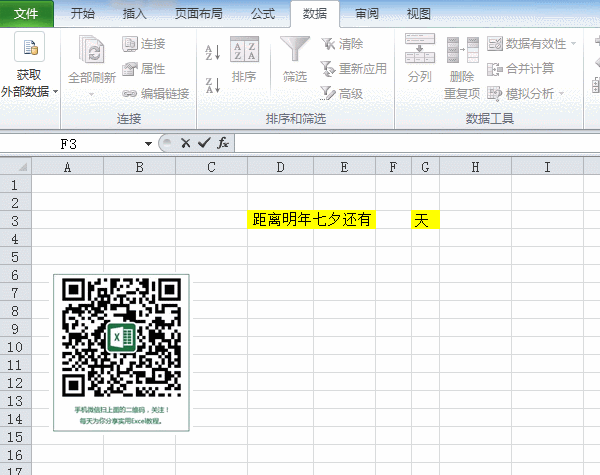Click 分列 text to columns
The height and width of the screenshot is (475, 600).
click(x=420, y=59)
